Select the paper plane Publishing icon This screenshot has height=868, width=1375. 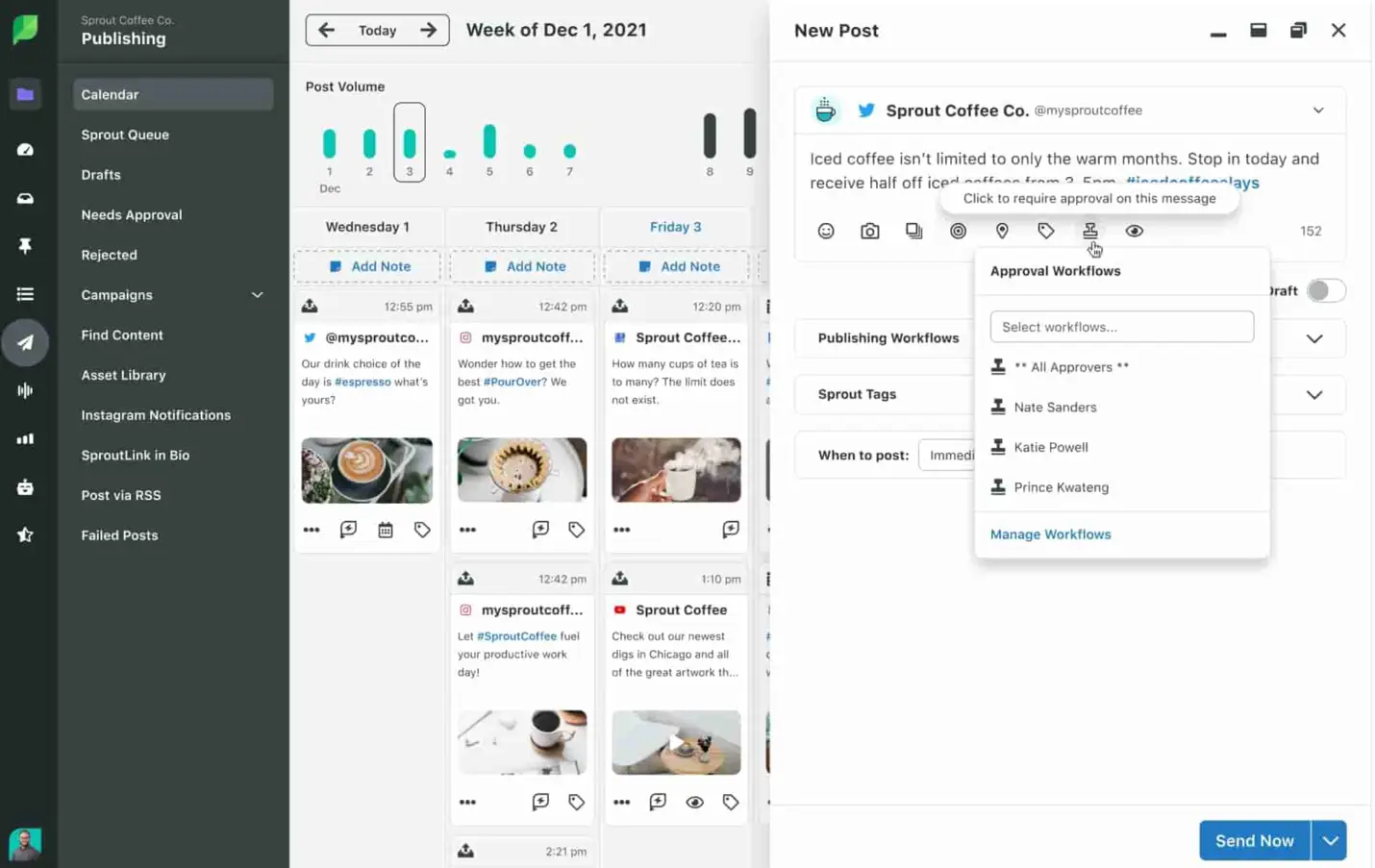[x=25, y=342]
